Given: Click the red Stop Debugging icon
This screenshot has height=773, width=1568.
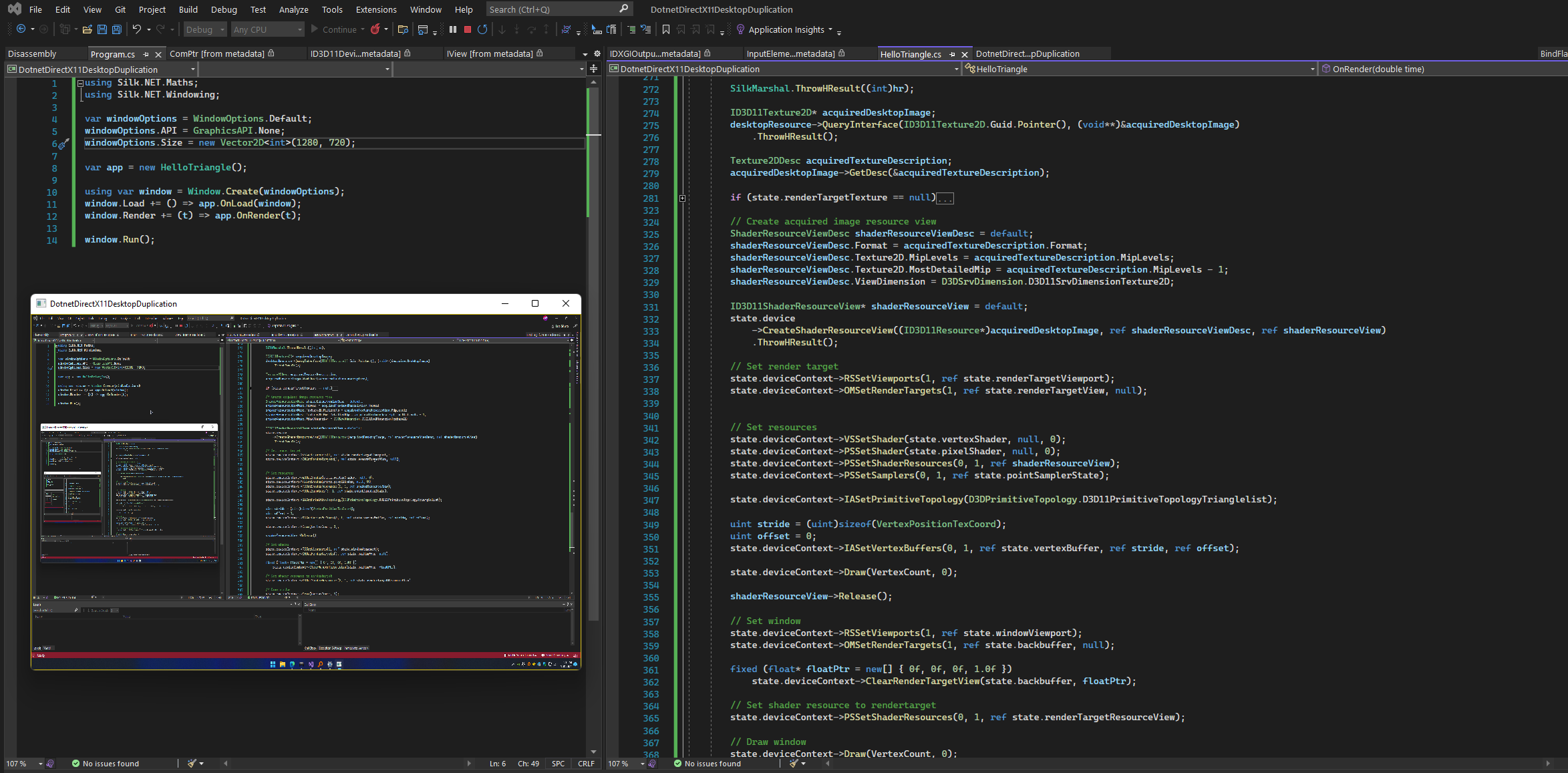Looking at the screenshot, I should pos(468,29).
